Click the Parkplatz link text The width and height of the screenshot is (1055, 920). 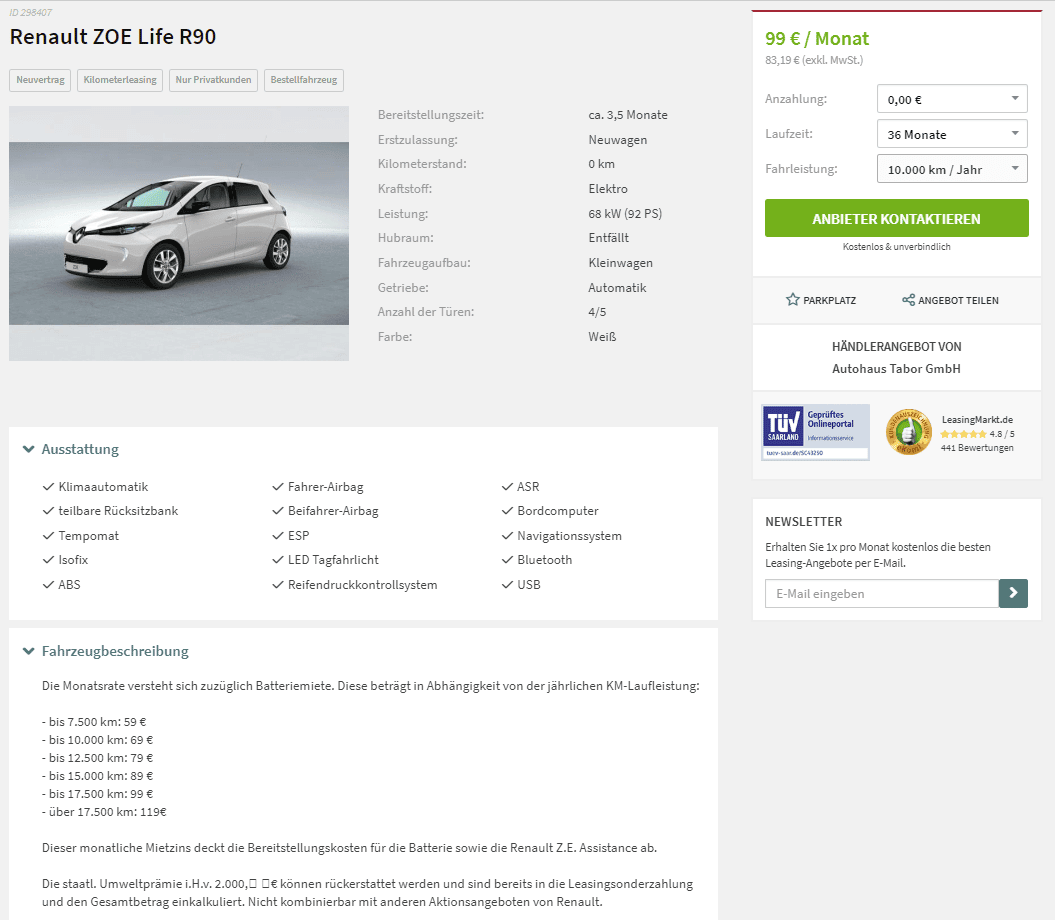830,300
